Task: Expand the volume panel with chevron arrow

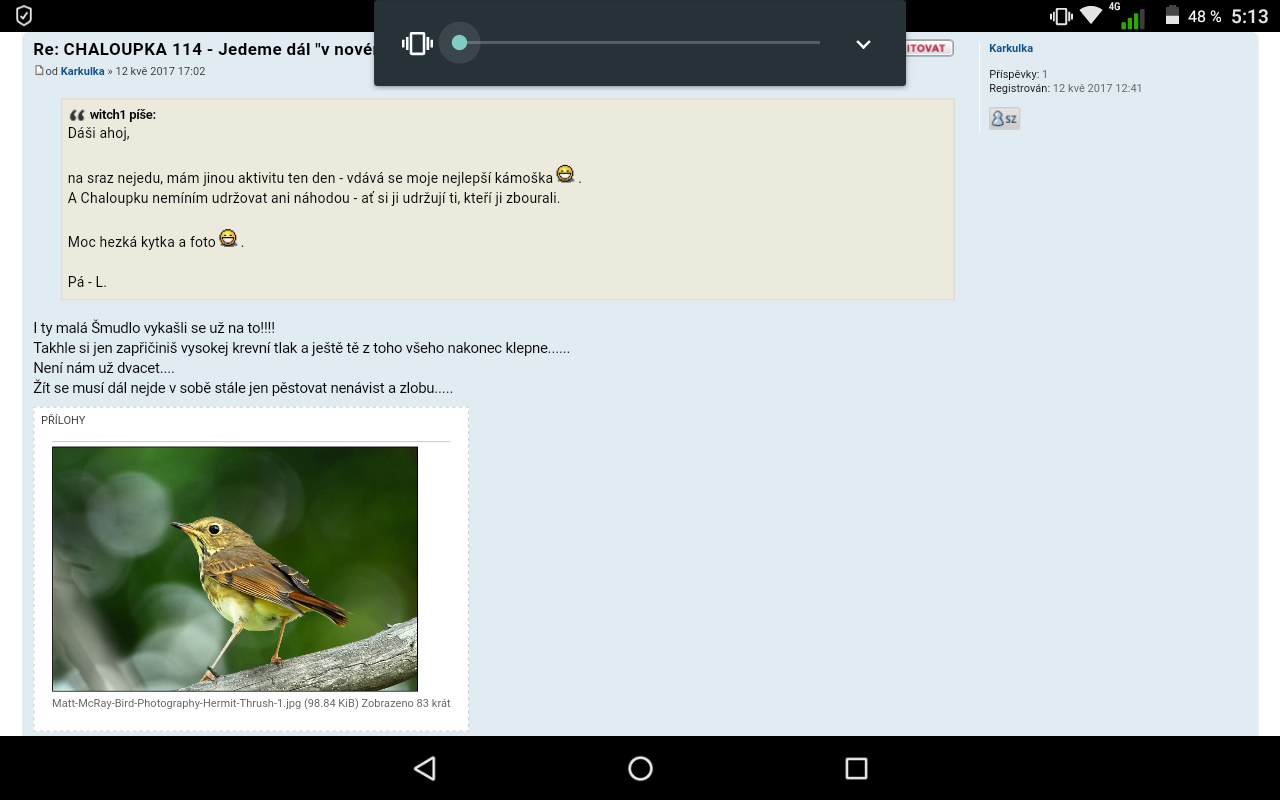Action: 863,44
